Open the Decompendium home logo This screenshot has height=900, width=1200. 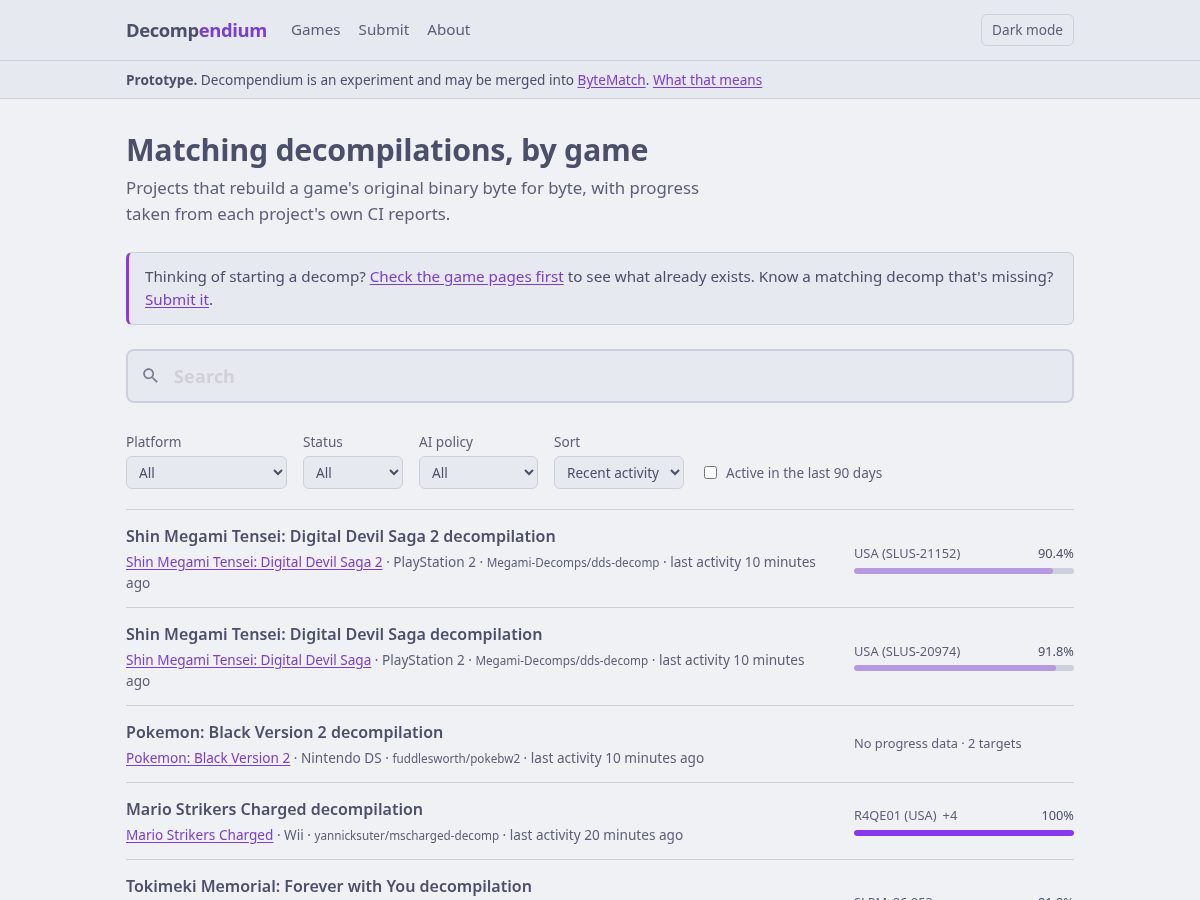click(196, 30)
